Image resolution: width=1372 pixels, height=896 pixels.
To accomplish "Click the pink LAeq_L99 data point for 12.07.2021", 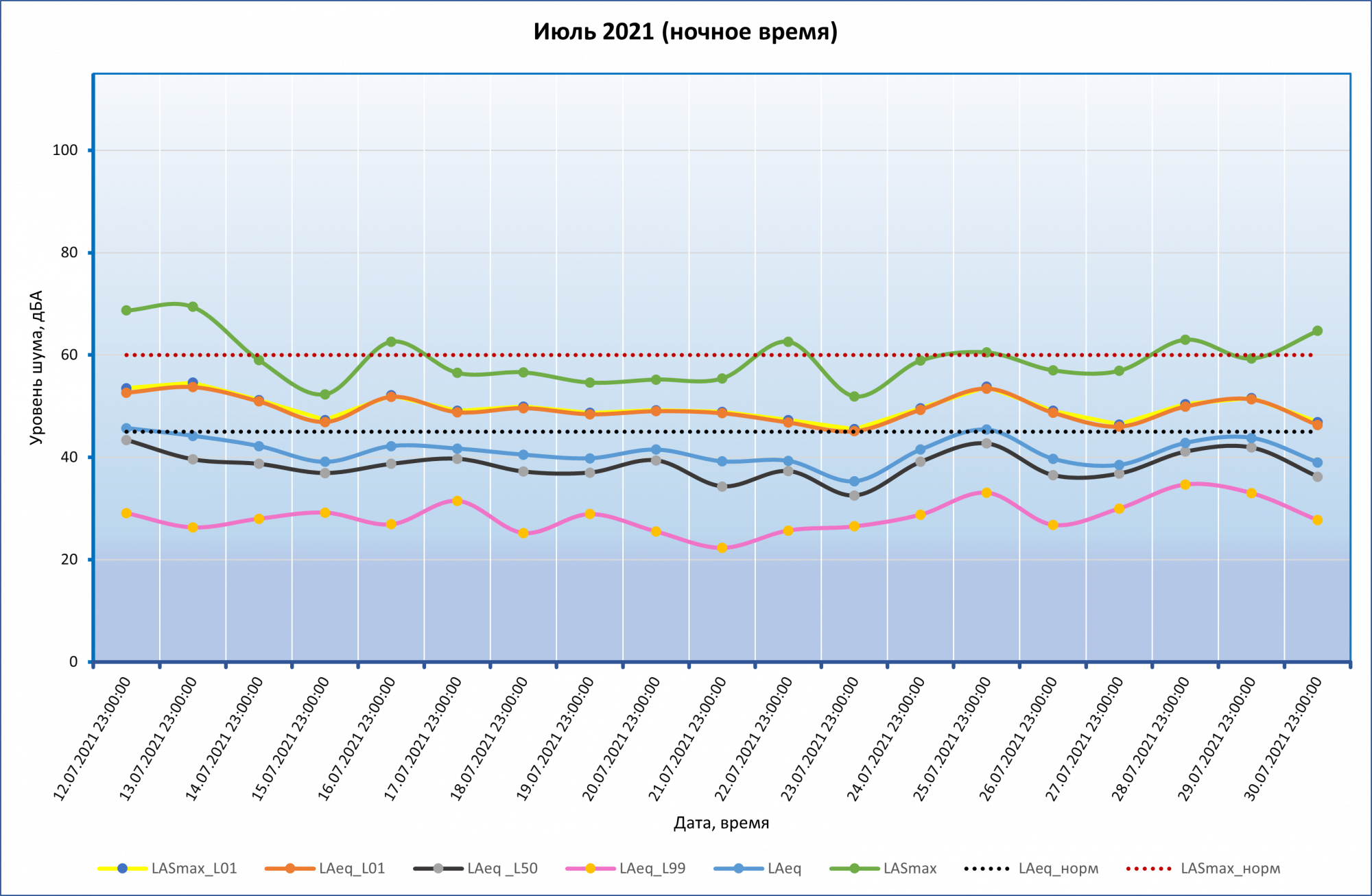I will (x=126, y=513).
